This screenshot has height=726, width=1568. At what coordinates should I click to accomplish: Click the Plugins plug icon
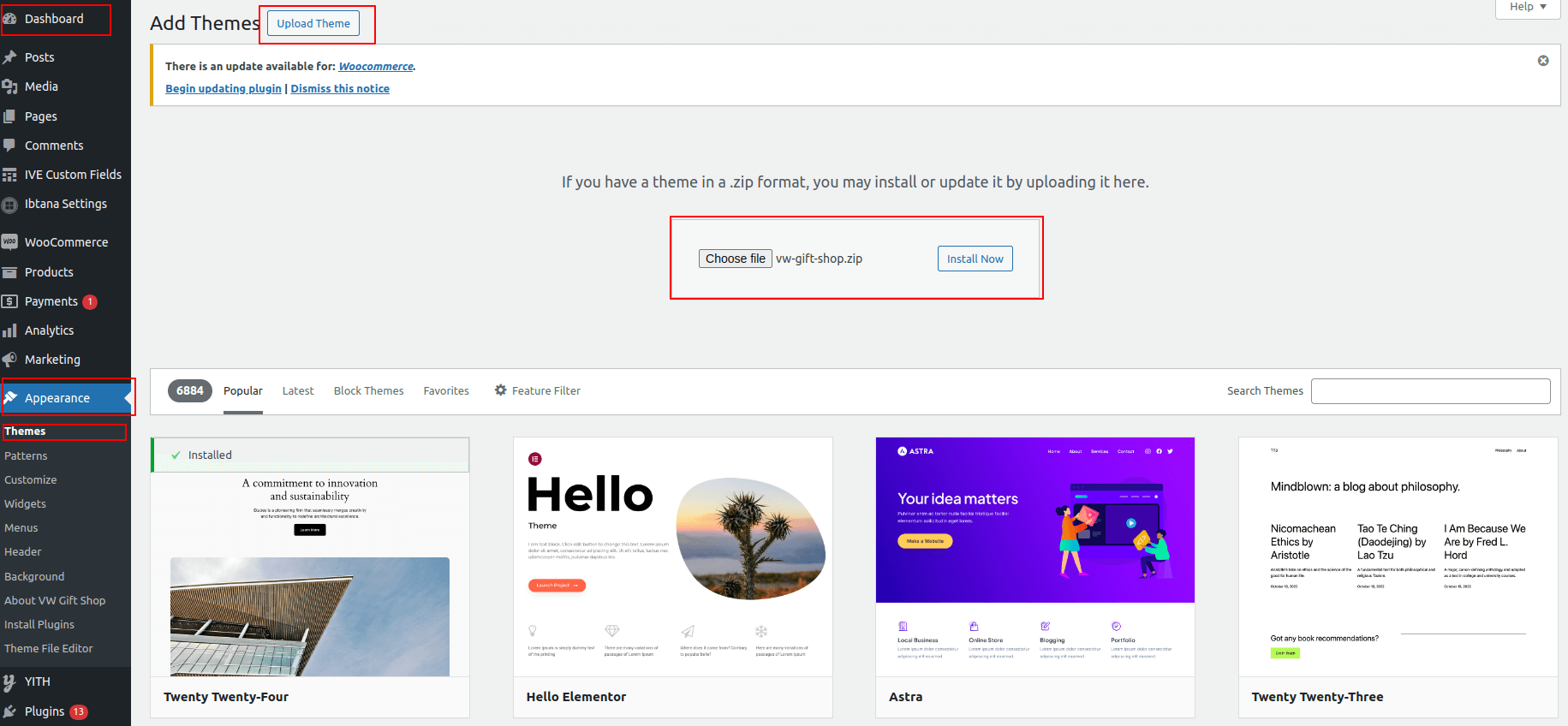click(10, 711)
